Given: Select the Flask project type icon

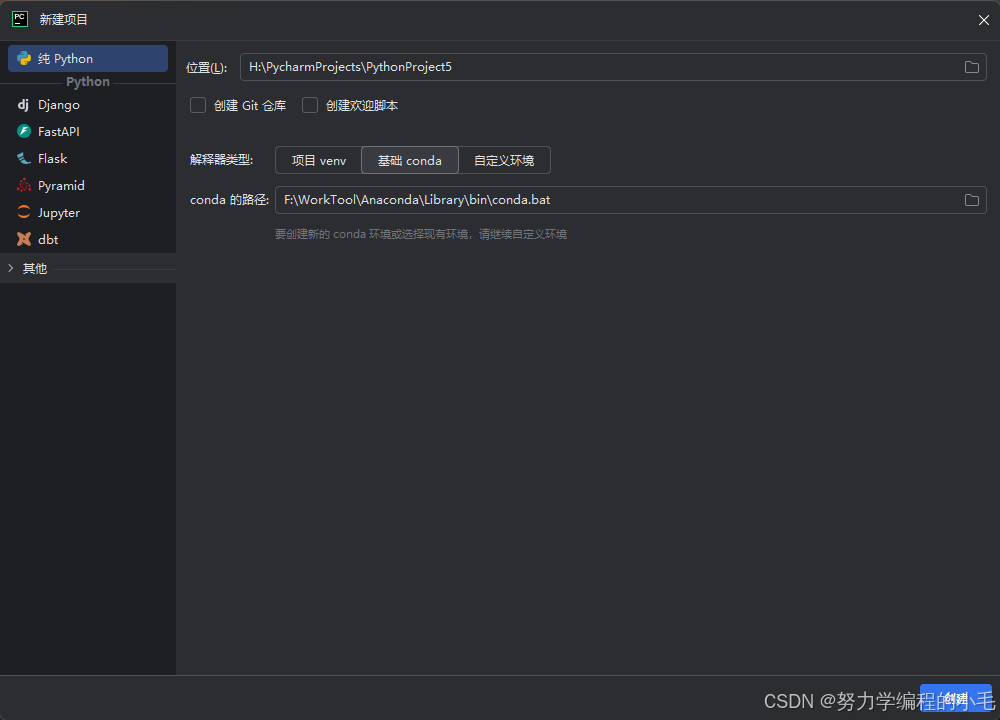Looking at the screenshot, I should click(23, 158).
